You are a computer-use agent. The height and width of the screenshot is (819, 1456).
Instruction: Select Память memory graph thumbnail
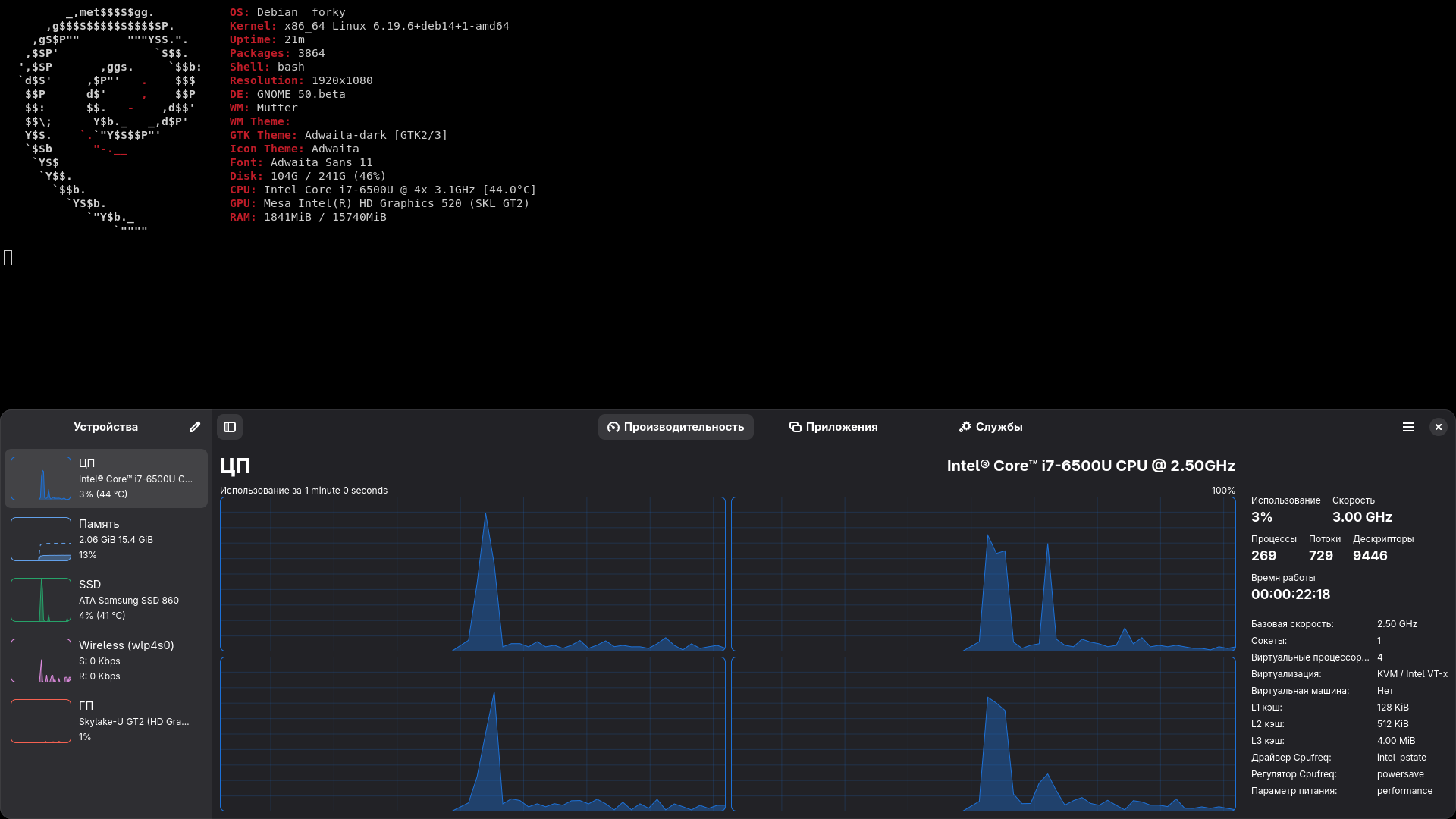pyautogui.click(x=41, y=539)
